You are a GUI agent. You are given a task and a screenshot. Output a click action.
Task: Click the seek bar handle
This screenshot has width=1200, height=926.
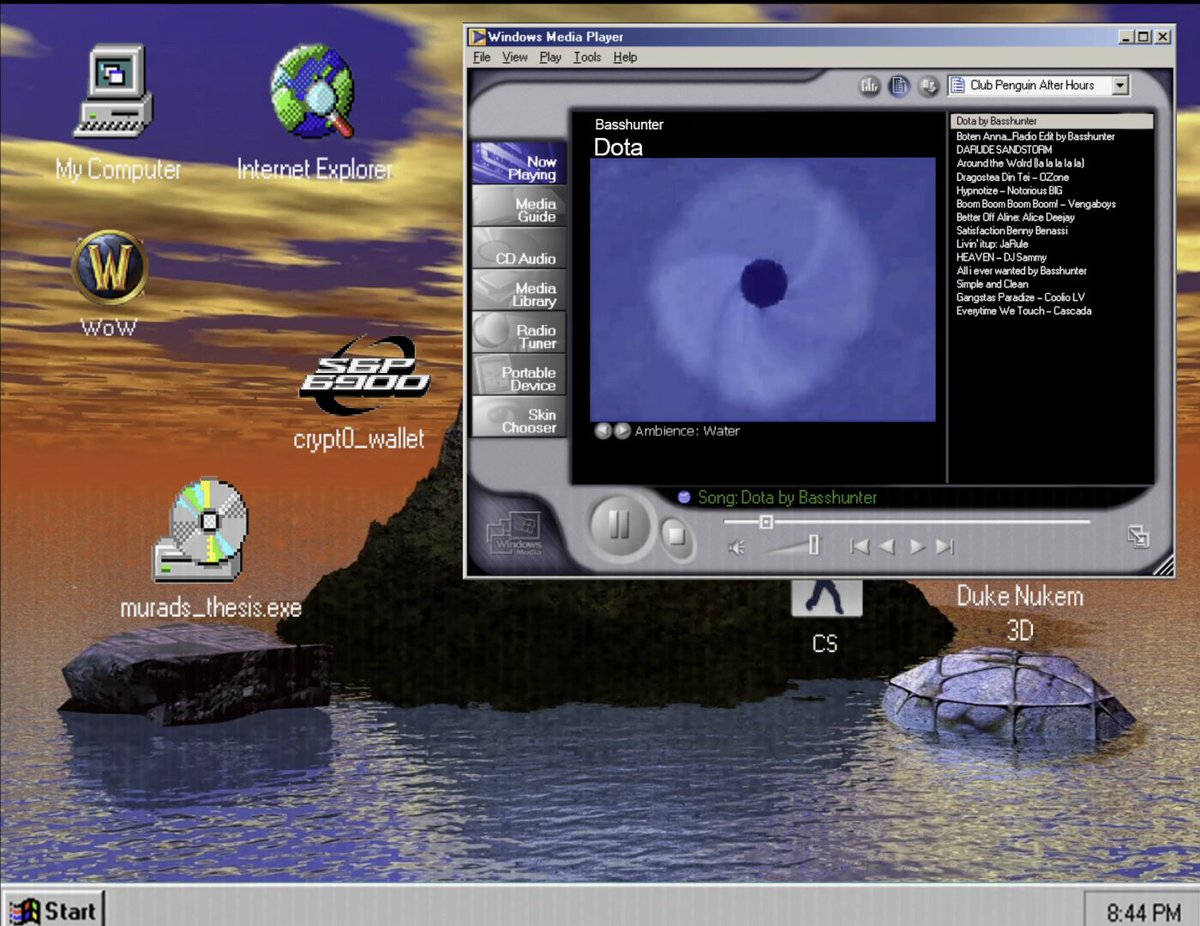(x=766, y=522)
